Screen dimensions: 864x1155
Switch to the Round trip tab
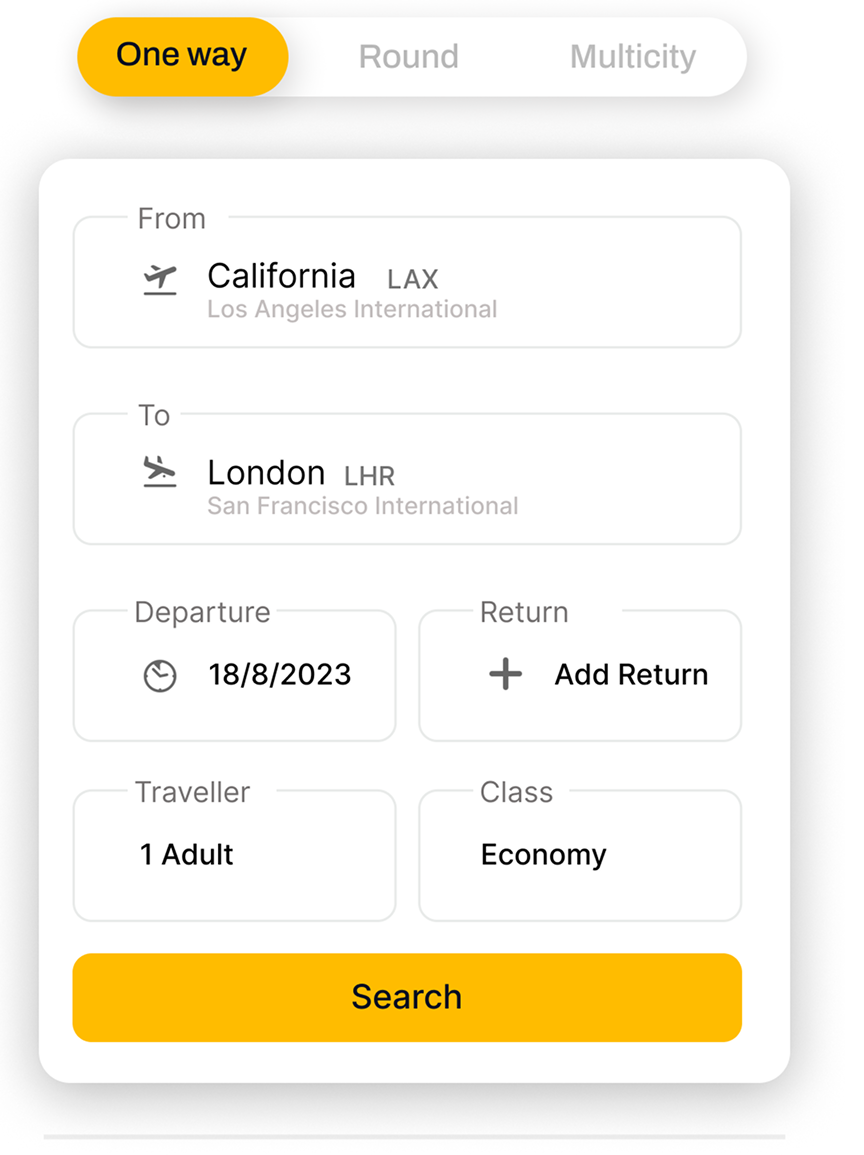point(408,57)
